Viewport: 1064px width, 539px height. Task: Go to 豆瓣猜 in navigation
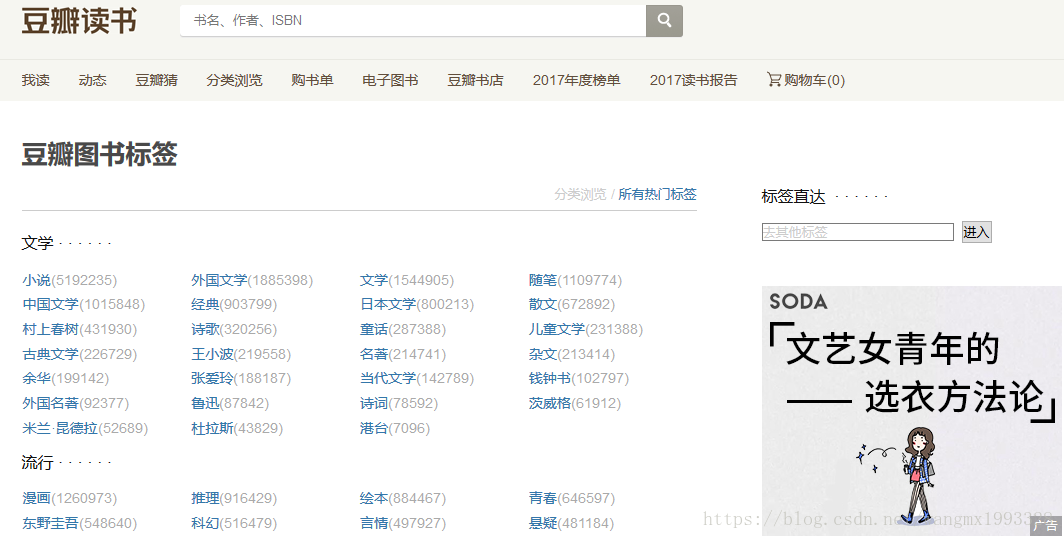pyautogui.click(x=156, y=80)
